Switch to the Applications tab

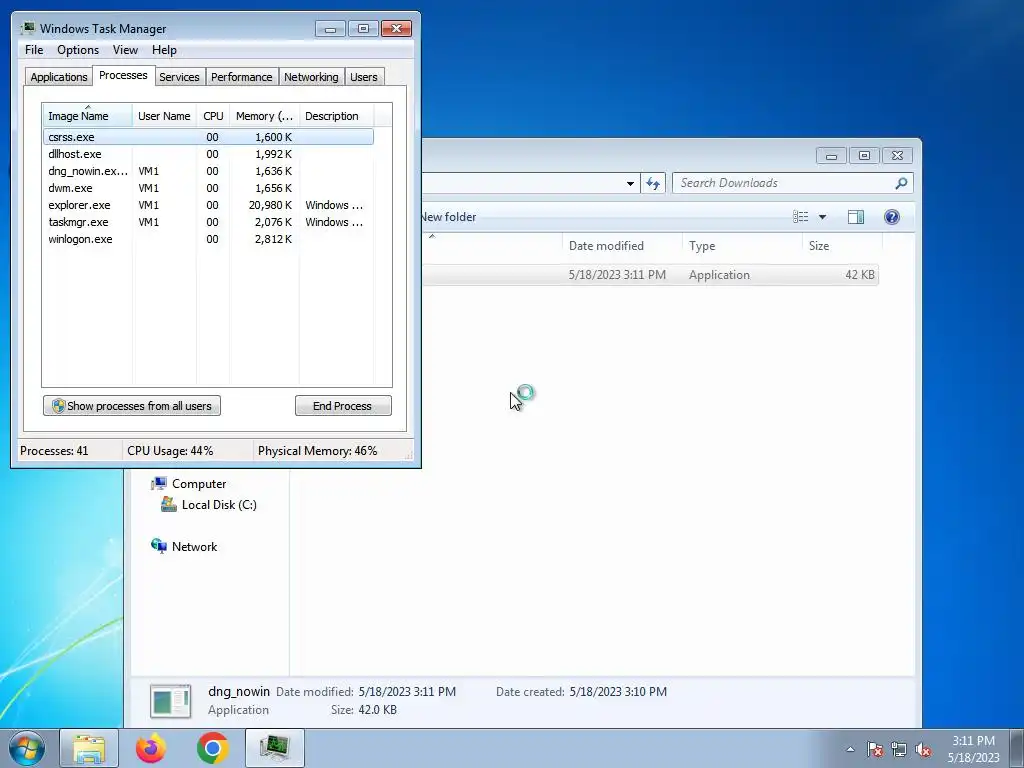coord(59,77)
